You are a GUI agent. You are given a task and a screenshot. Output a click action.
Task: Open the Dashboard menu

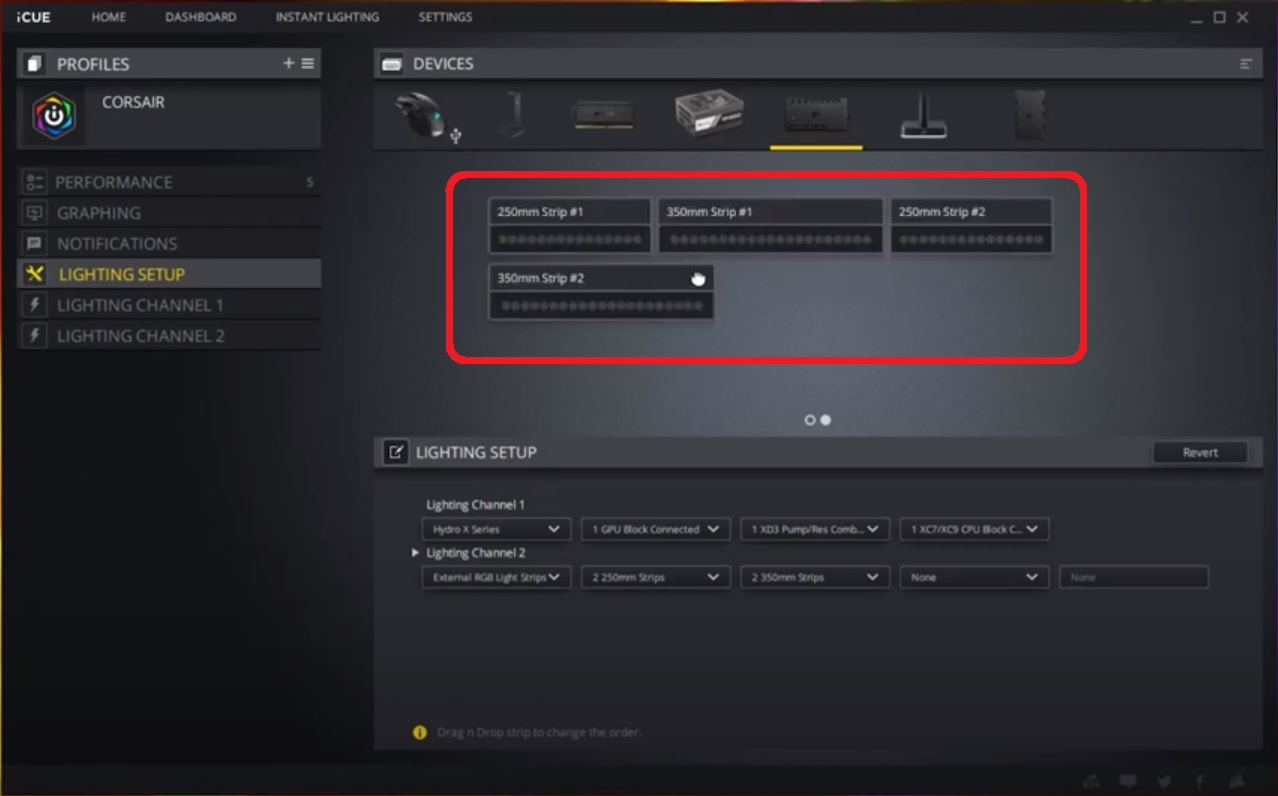tap(201, 17)
